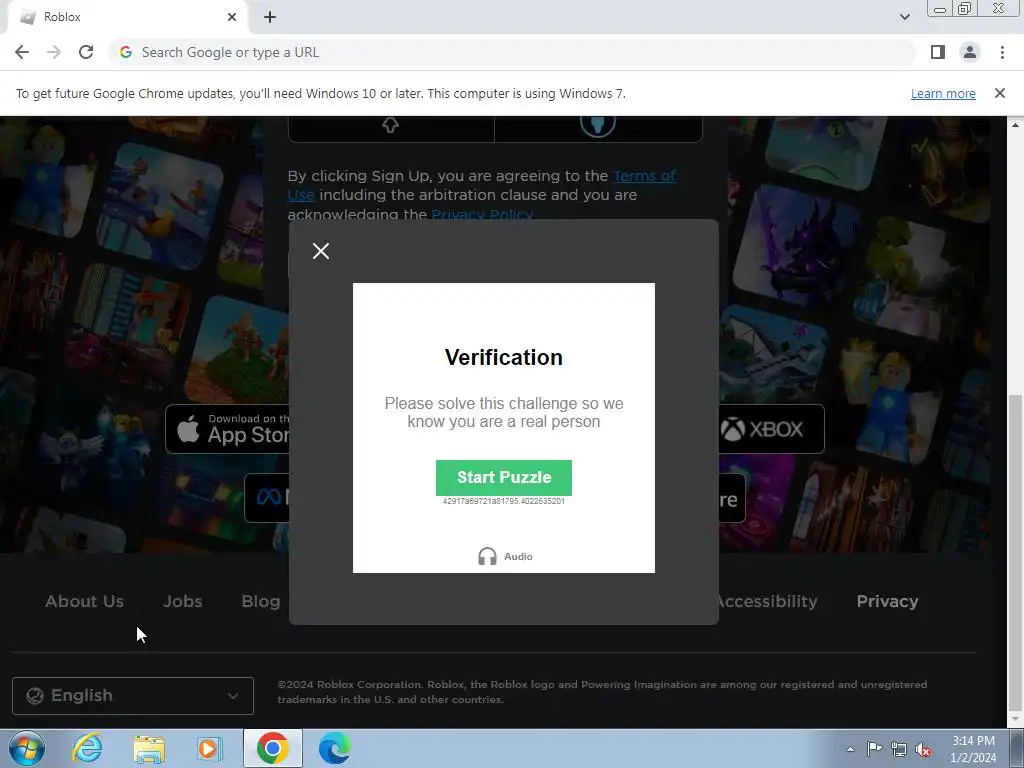Viewport: 1024px width, 768px height.
Task: Click the muted volume tray icon
Action: pyautogui.click(x=923, y=749)
